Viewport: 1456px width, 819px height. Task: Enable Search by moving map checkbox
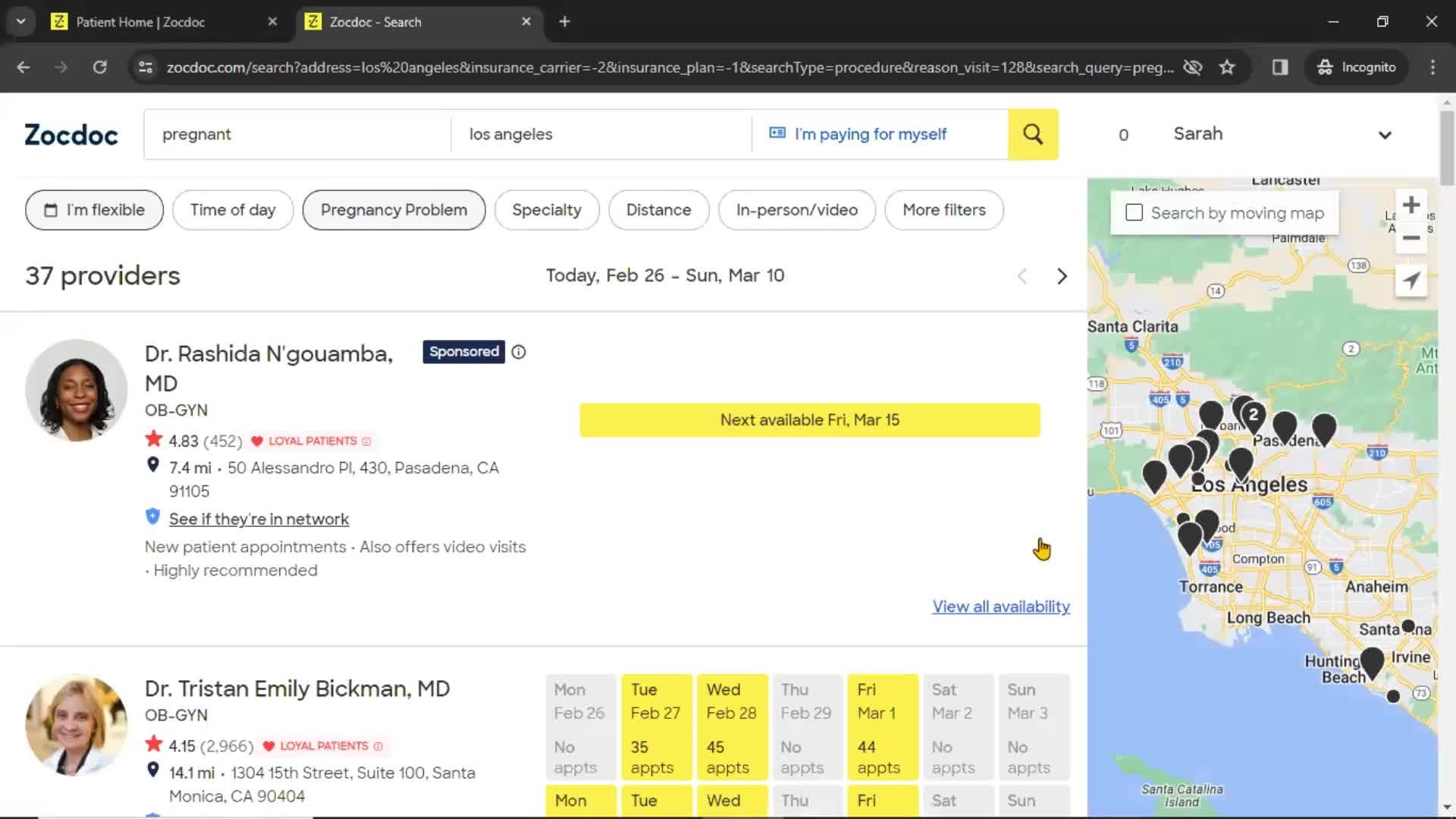1134,213
